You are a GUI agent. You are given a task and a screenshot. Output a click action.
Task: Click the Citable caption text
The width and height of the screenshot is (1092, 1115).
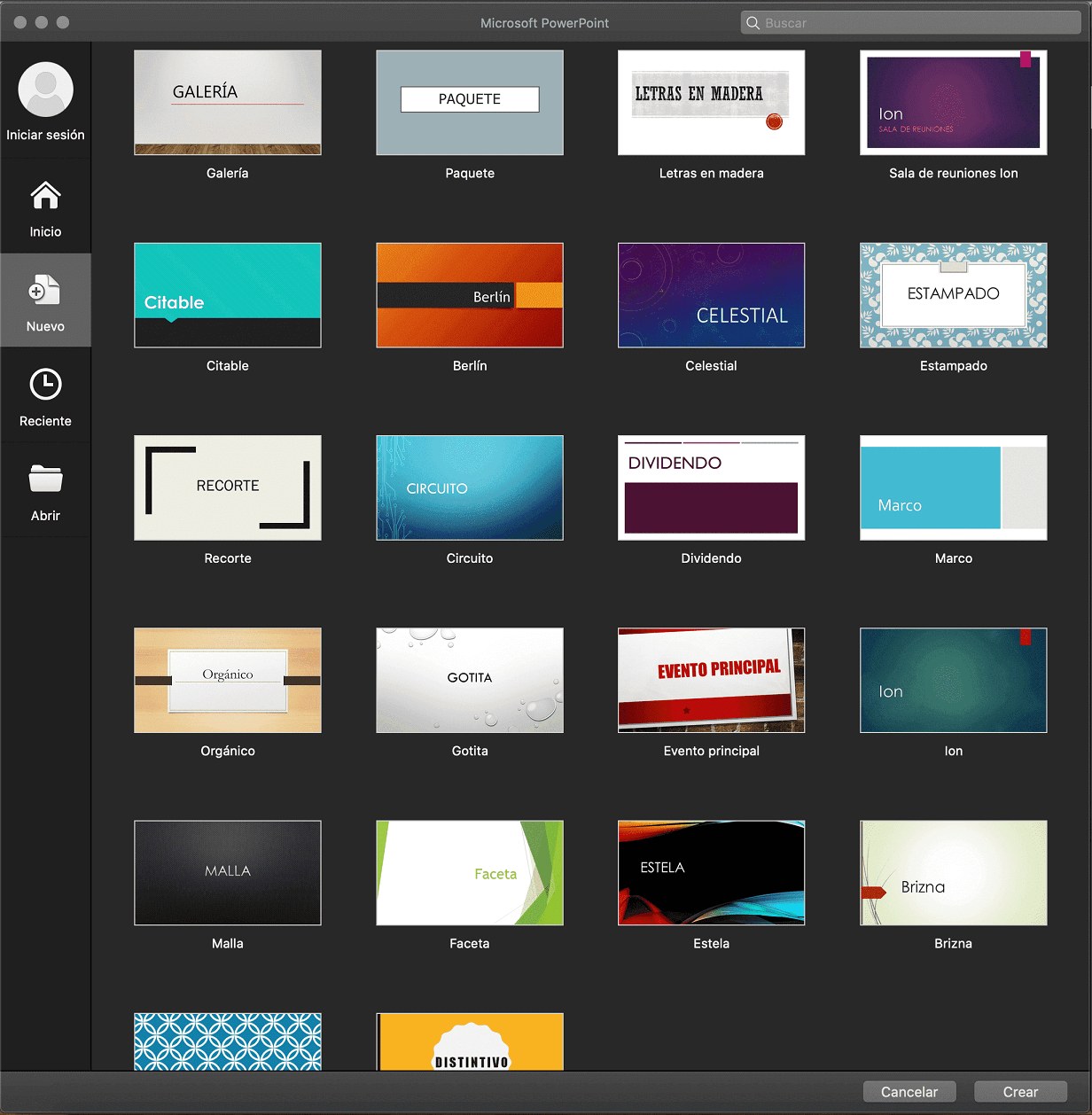[x=228, y=365]
